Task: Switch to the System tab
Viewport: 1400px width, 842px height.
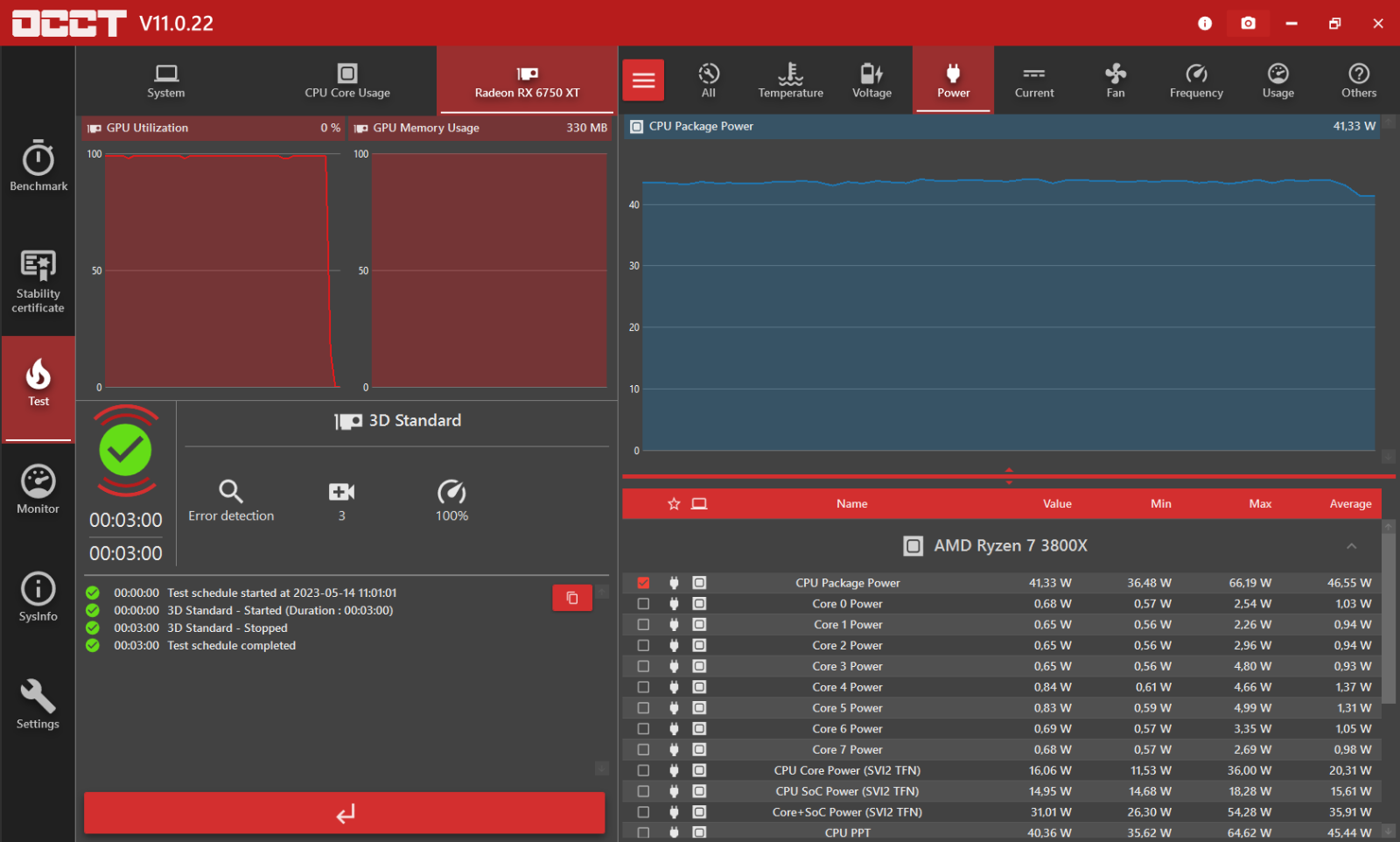Action: [166, 81]
